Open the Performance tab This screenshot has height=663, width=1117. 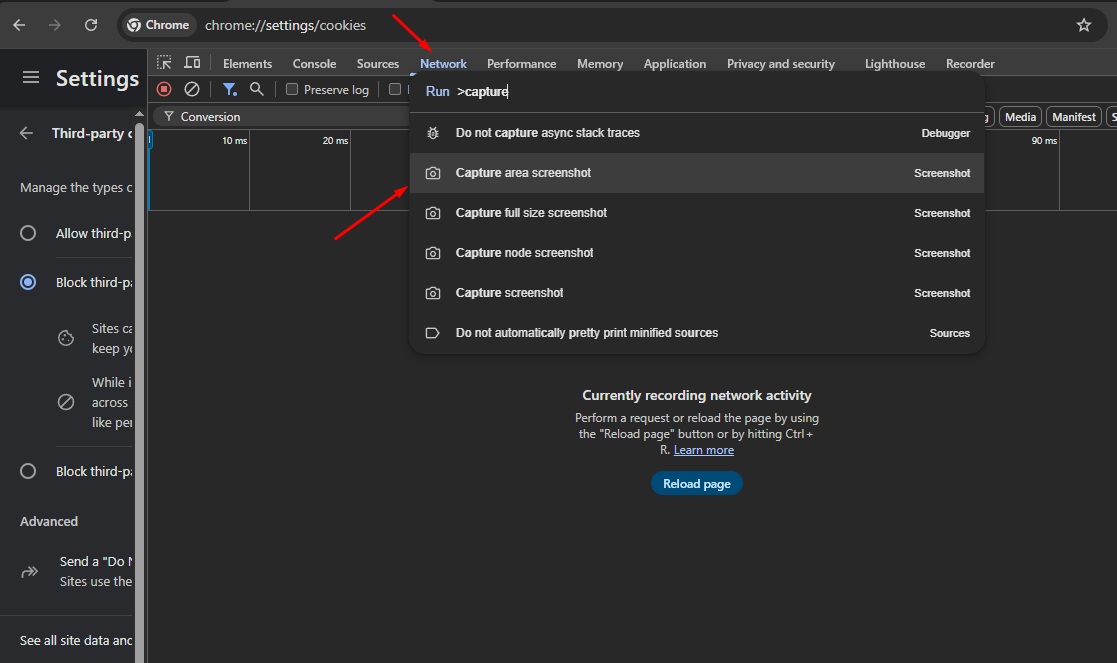(521, 63)
